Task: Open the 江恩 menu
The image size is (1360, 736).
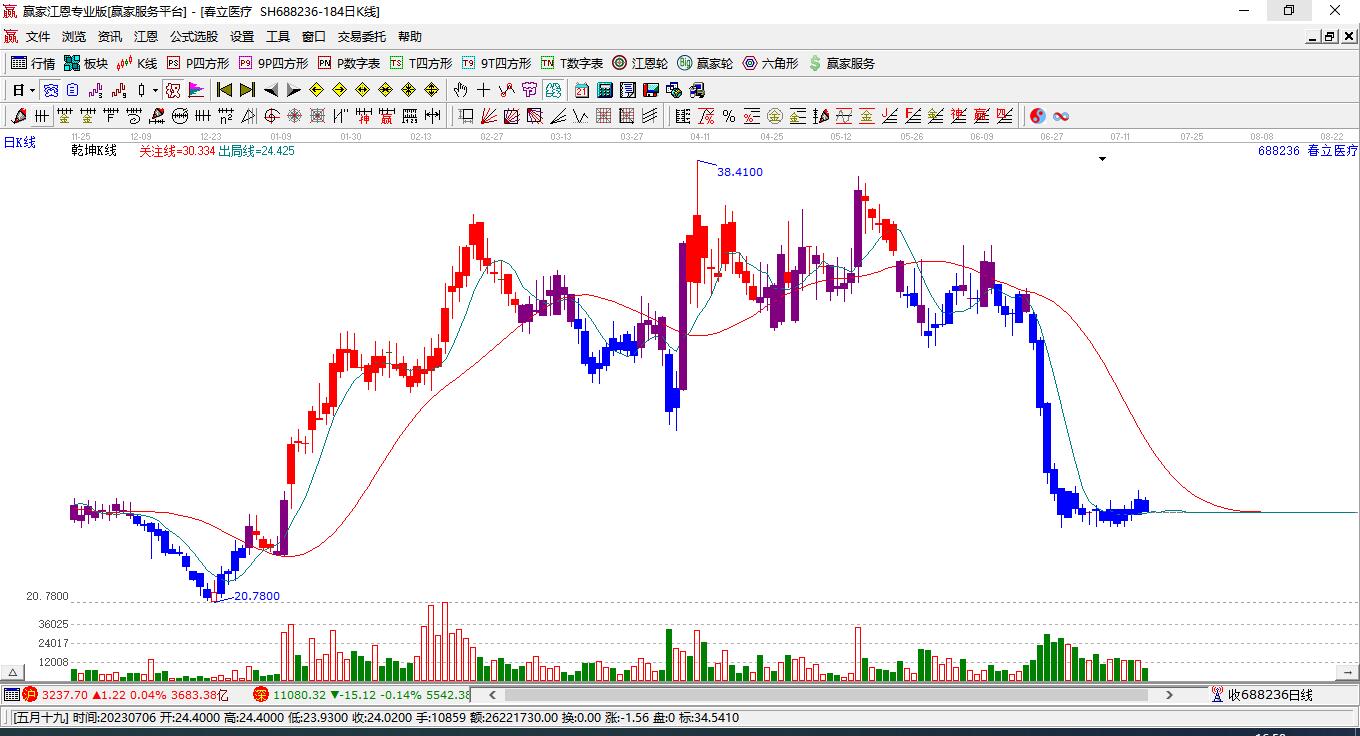Action: click(146, 37)
